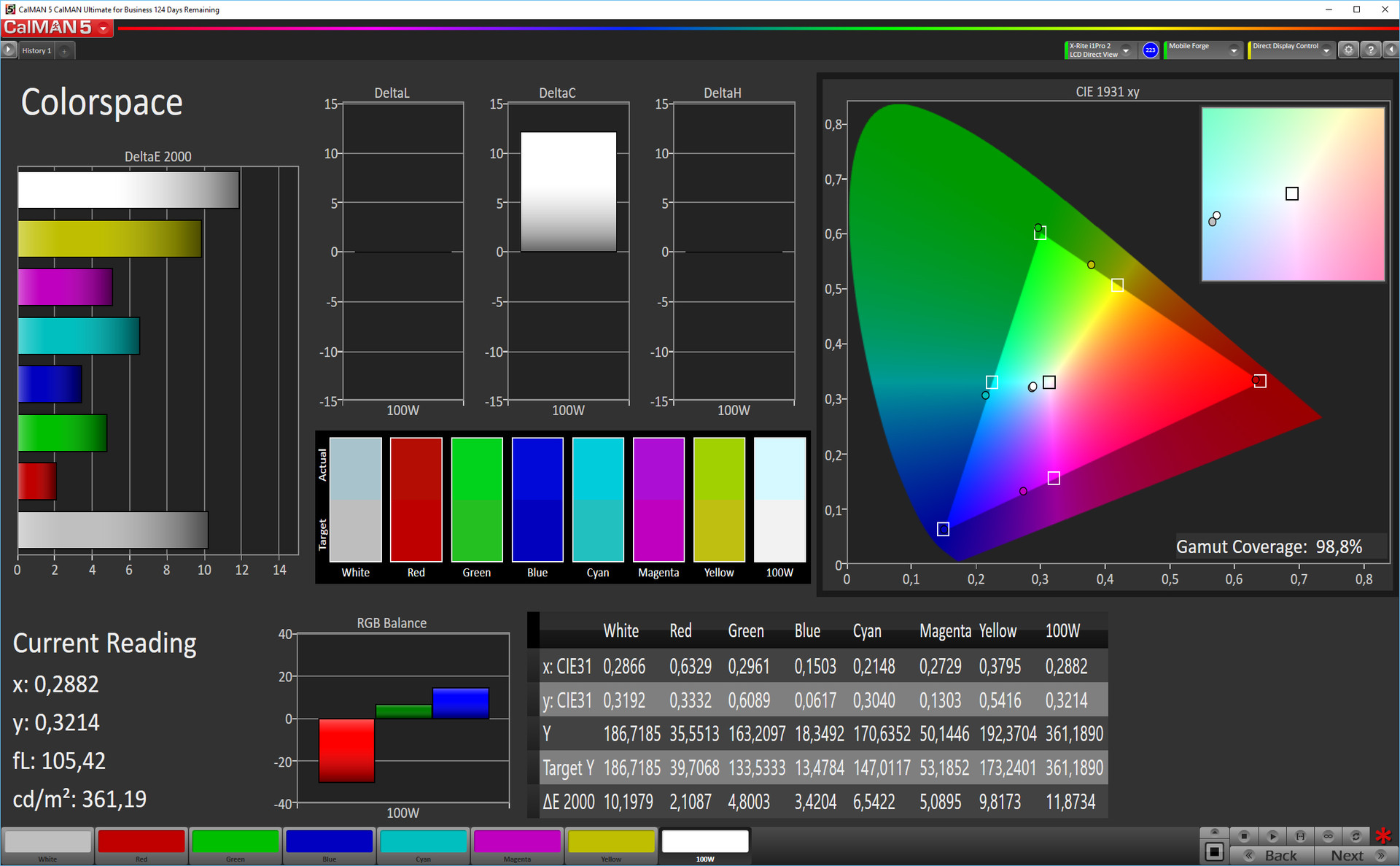Click the CIE 1931 xy chart title
The width and height of the screenshot is (1400, 866).
pyautogui.click(x=1107, y=92)
